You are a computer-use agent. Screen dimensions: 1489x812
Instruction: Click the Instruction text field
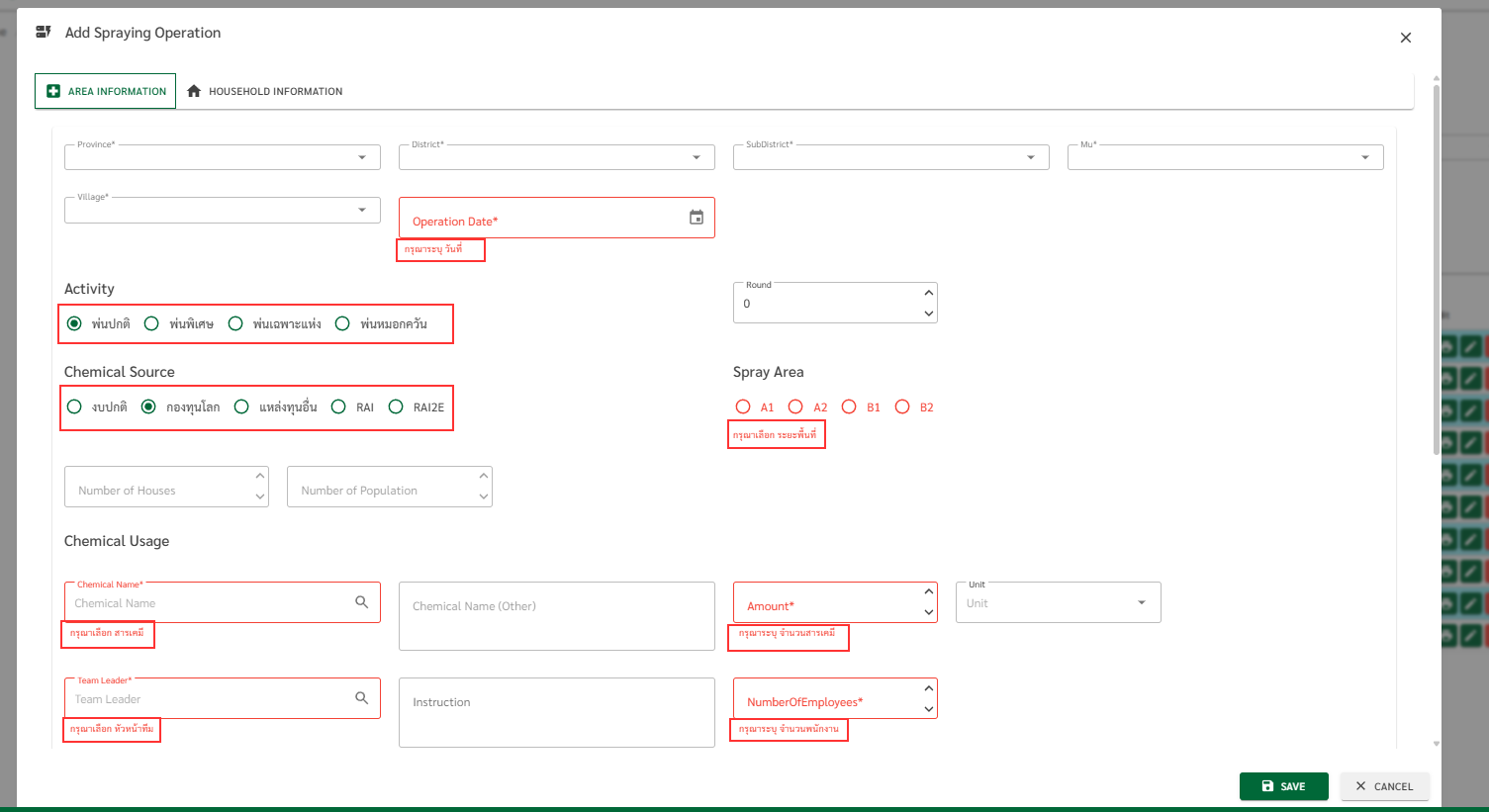(556, 712)
